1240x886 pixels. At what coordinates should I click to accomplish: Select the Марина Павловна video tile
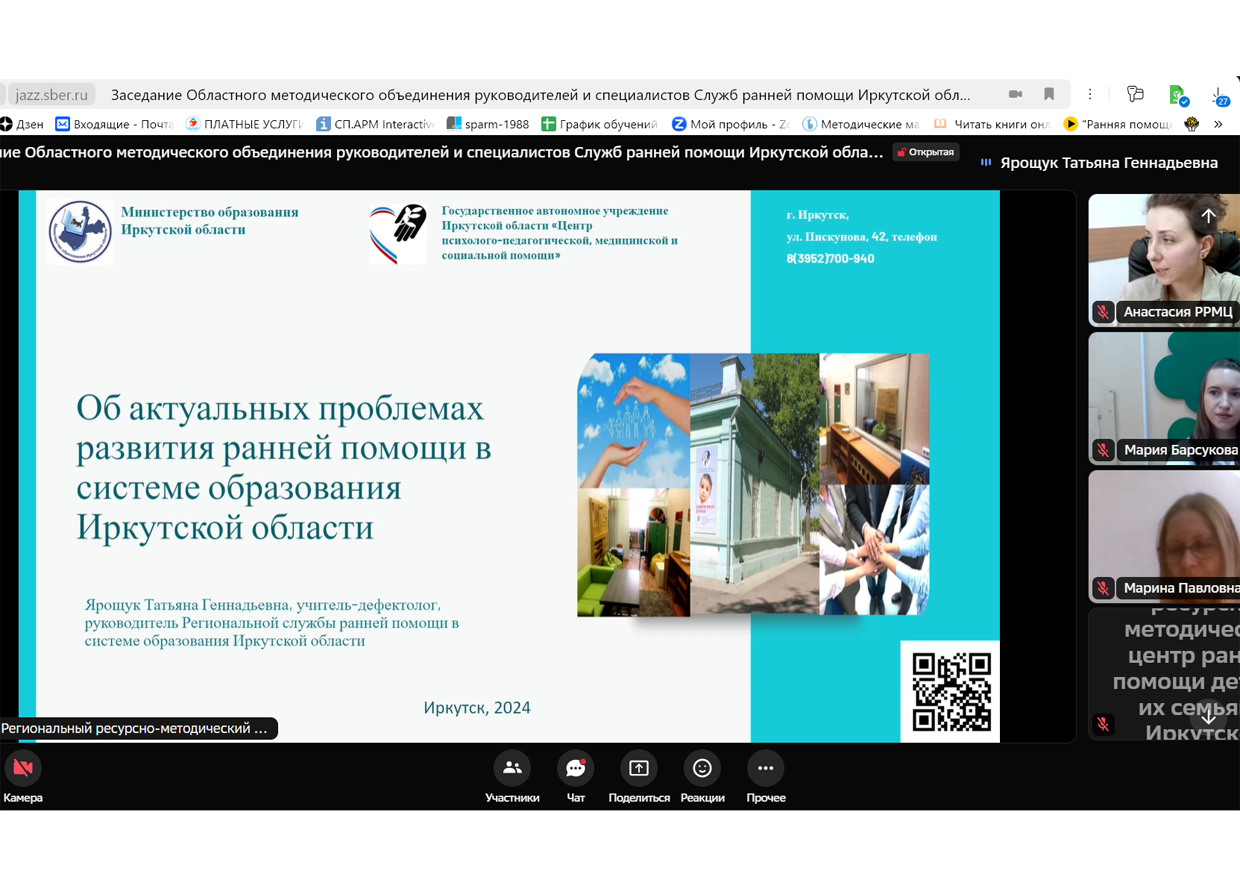click(x=1164, y=536)
